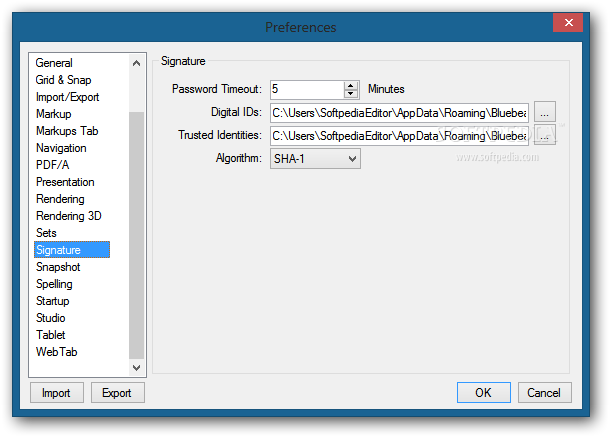This screenshot has height=437, width=610.
Task: Cancel the Preferences dialog
Action: tap(545, 393)
